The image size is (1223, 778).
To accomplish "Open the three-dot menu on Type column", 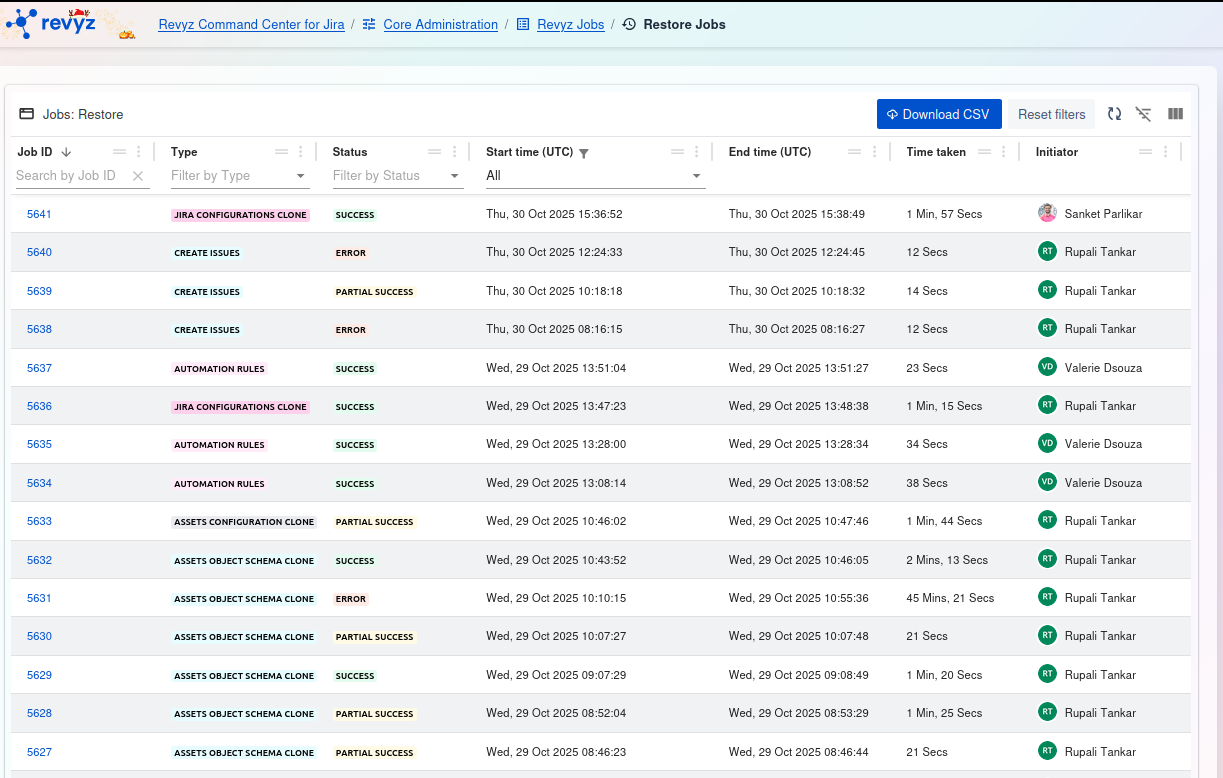I will (x=301, y=152).
